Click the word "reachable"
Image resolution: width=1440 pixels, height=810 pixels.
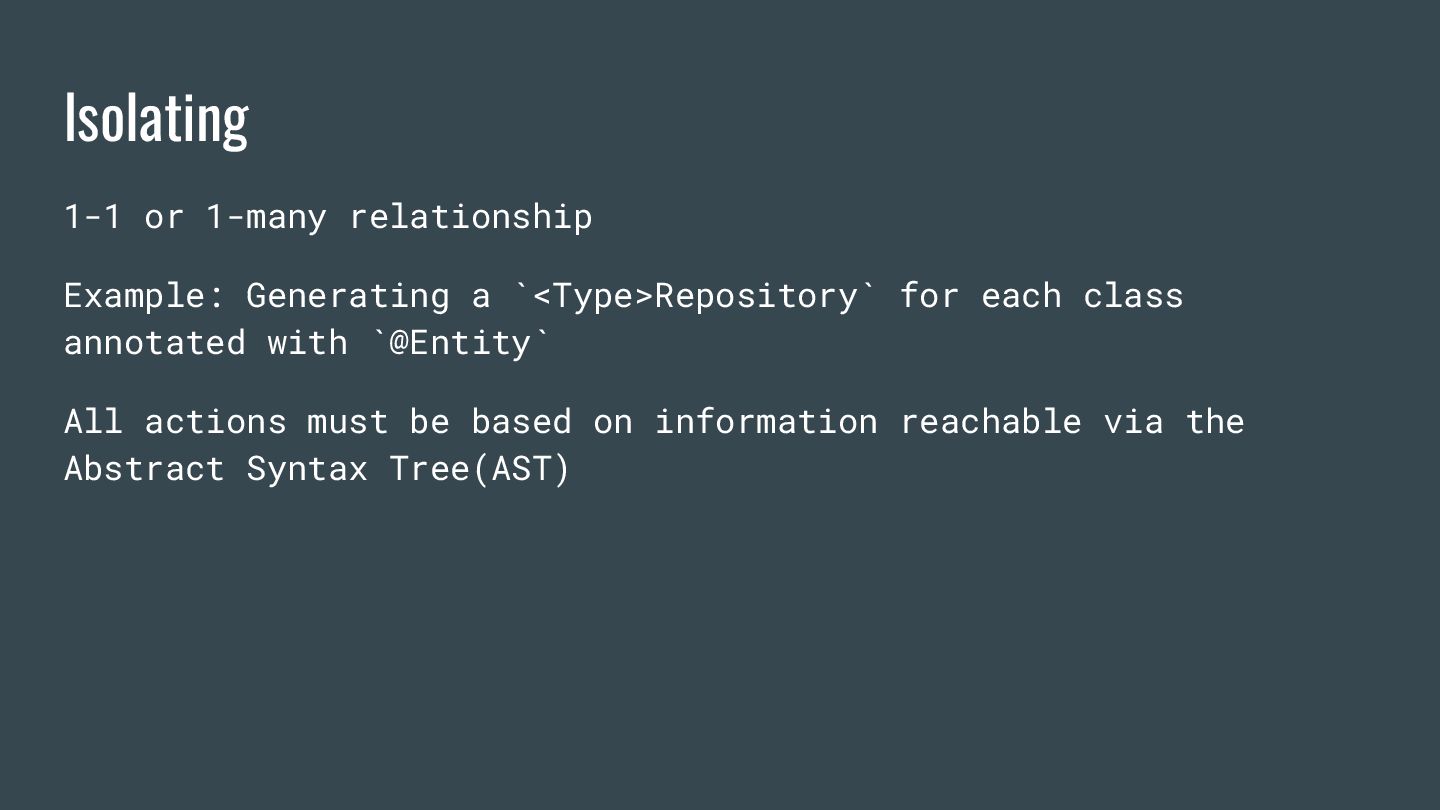tap(991, 422)
